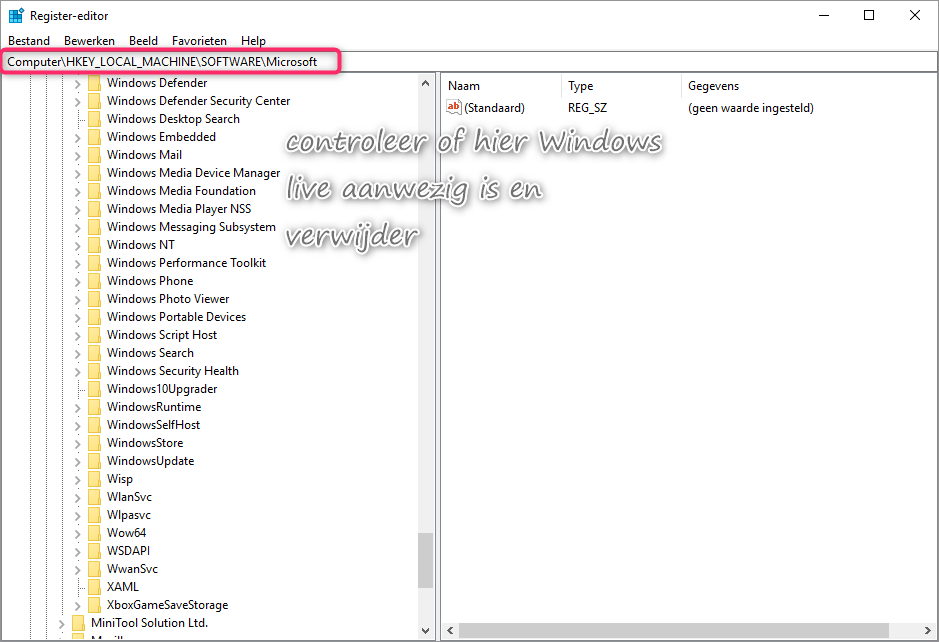Select the XAML key label
939x642 pixels.
(123, 587)
